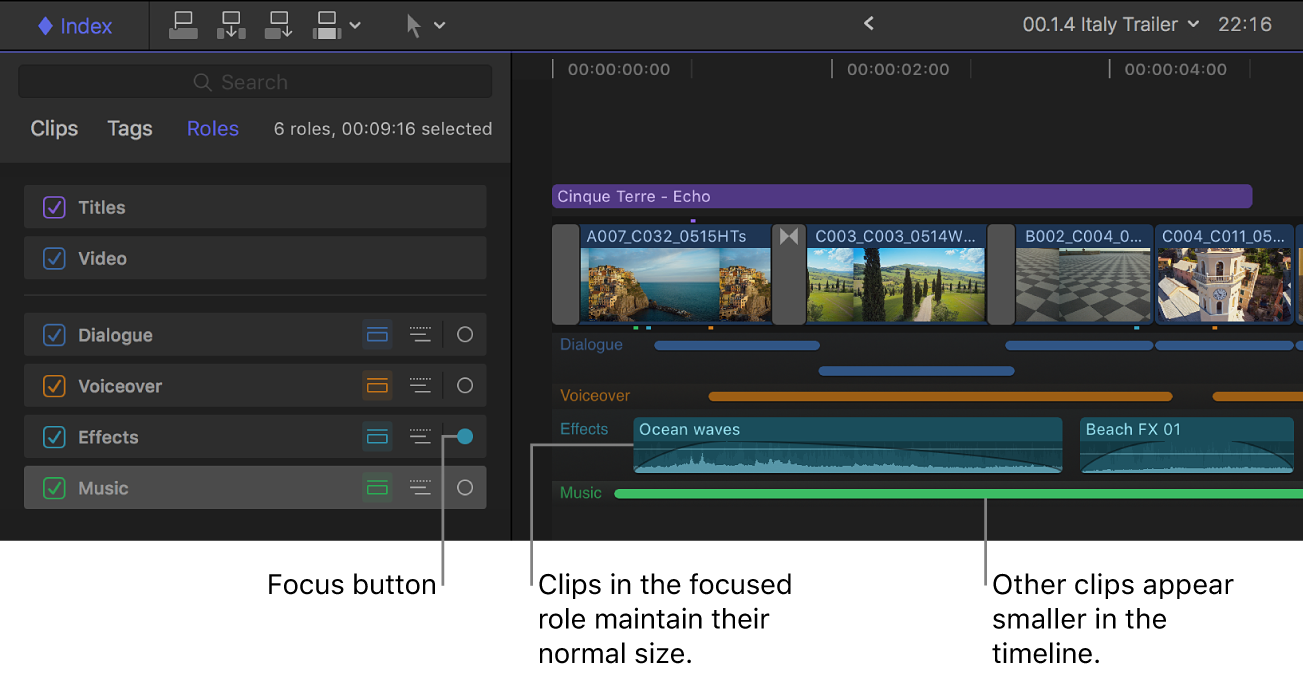Select the Arrow (Select) tool
Viewport: 1304px width, 682px height.
pyautogui.click(x=413, y=25)
